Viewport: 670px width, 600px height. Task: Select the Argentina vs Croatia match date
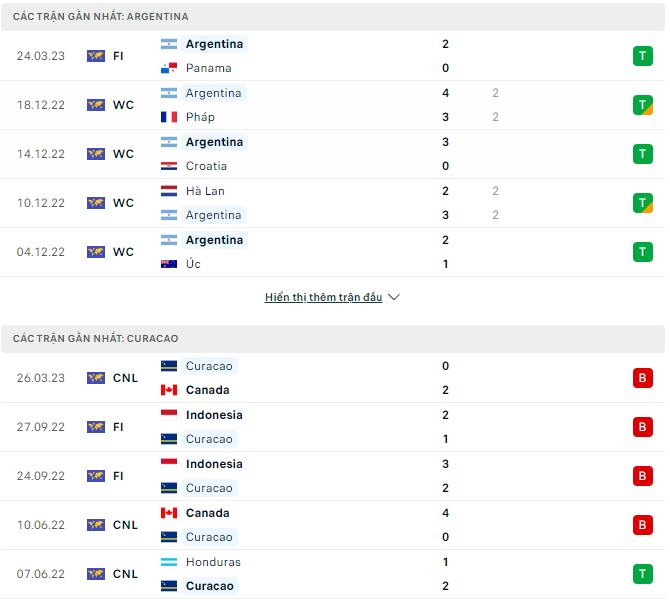(x=40, y=154)
